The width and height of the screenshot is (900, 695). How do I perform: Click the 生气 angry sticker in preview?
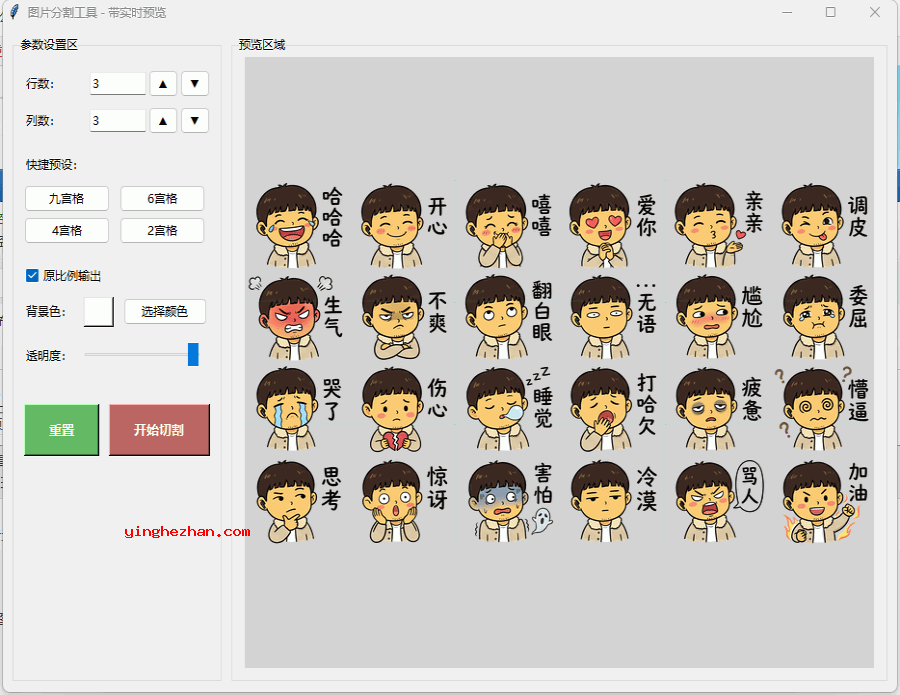coord(294,316)
